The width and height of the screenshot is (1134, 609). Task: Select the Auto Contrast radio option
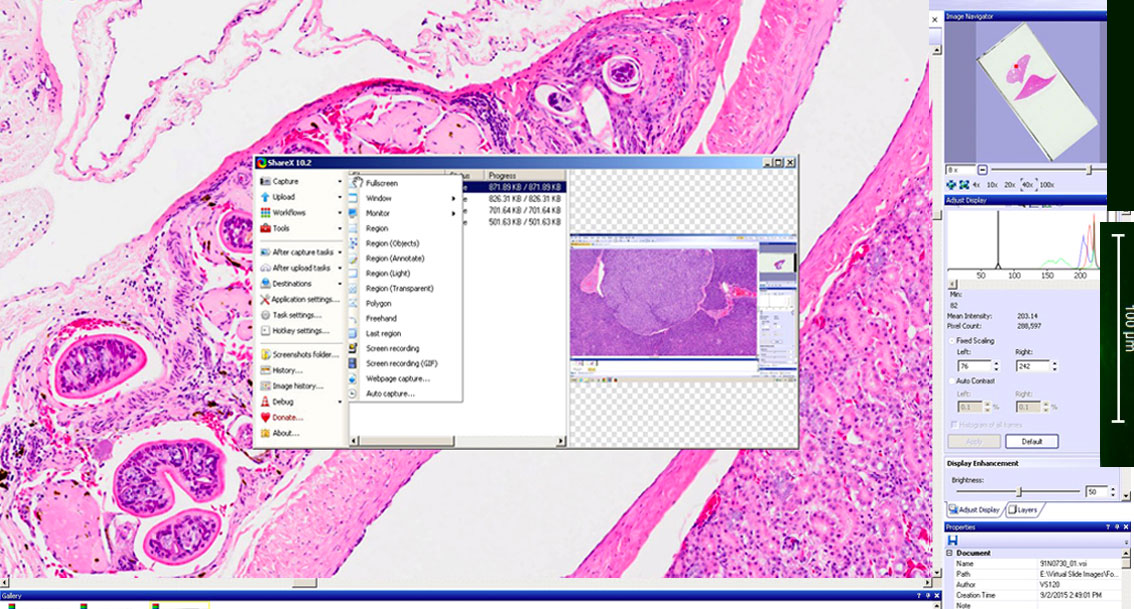951,381
